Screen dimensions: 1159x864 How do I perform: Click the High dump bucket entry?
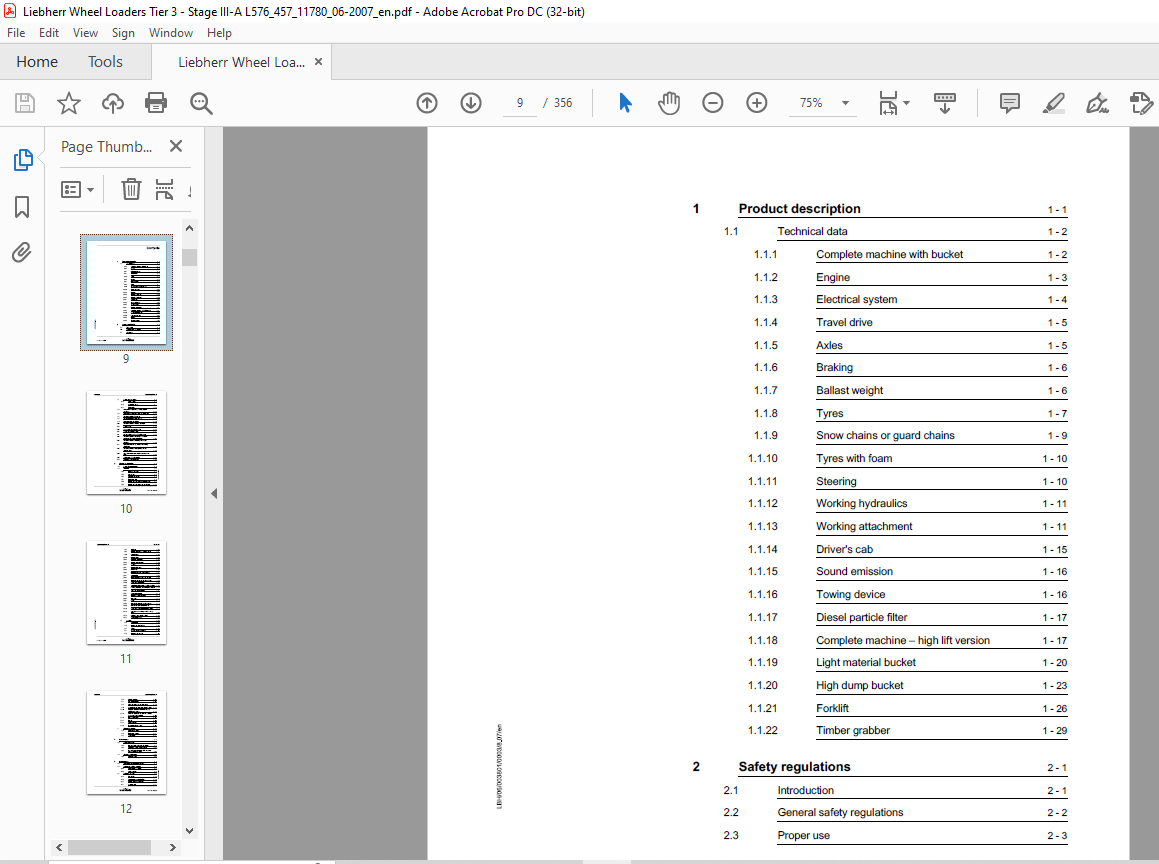860,685
